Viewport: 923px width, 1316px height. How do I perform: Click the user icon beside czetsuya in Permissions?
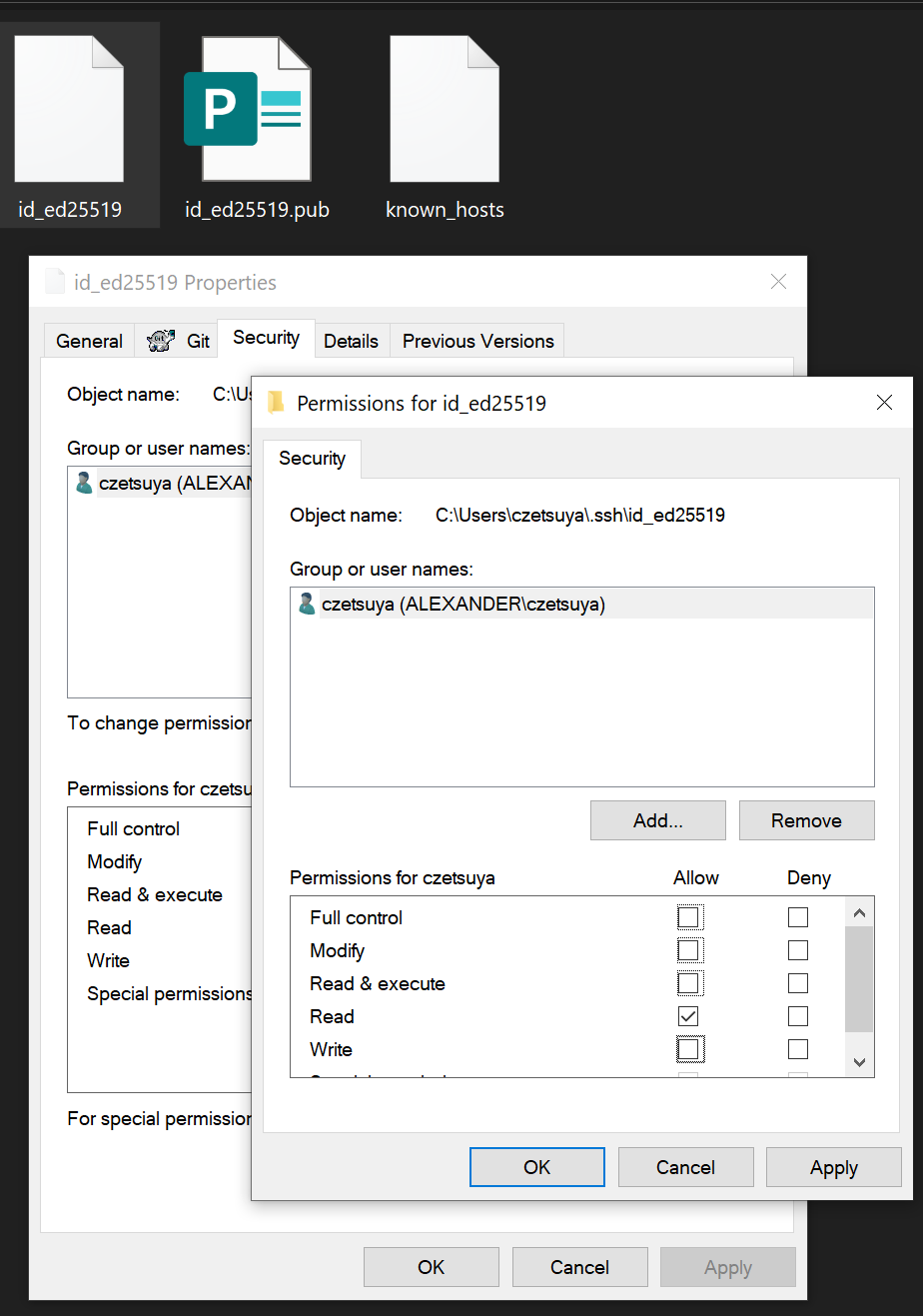[x=307, y=604]
